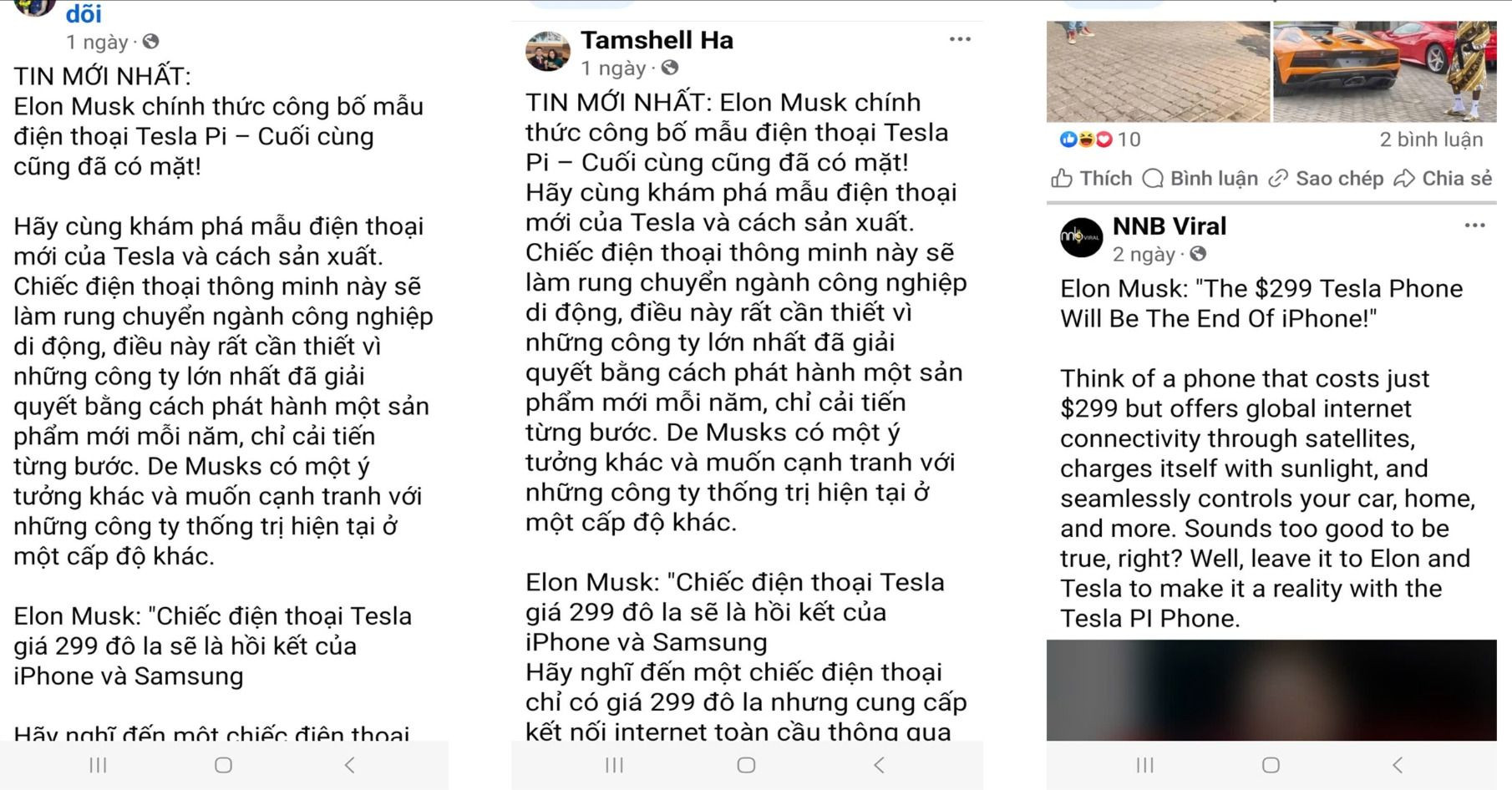Tap Bình luận to comment

click(1200, 179)
